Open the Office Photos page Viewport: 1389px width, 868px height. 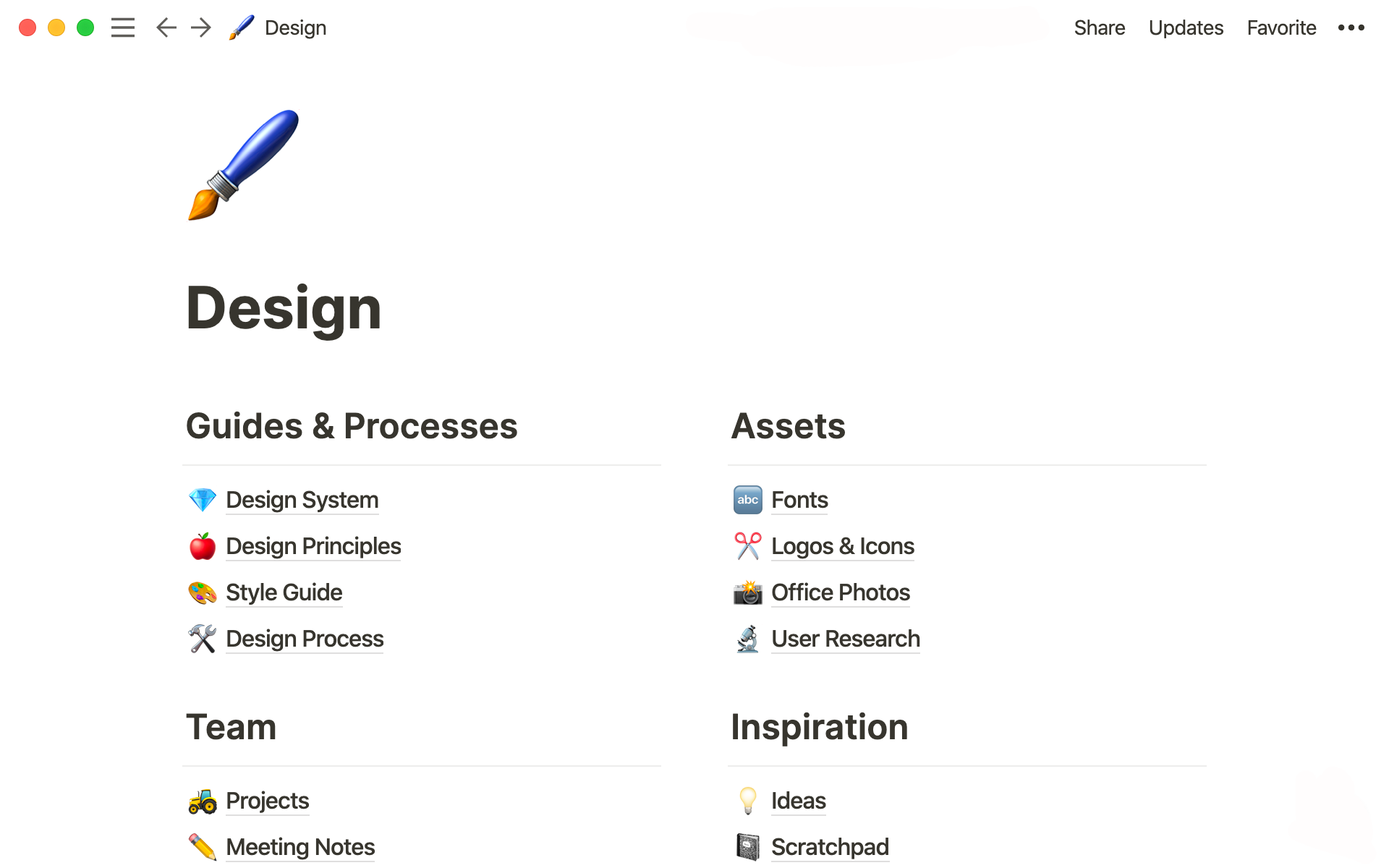[x=839, y=591]
